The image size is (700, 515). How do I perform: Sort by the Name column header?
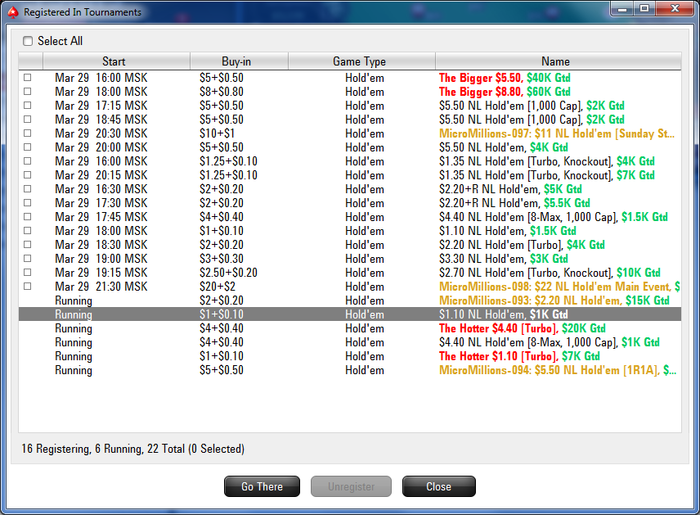[558, 61]
